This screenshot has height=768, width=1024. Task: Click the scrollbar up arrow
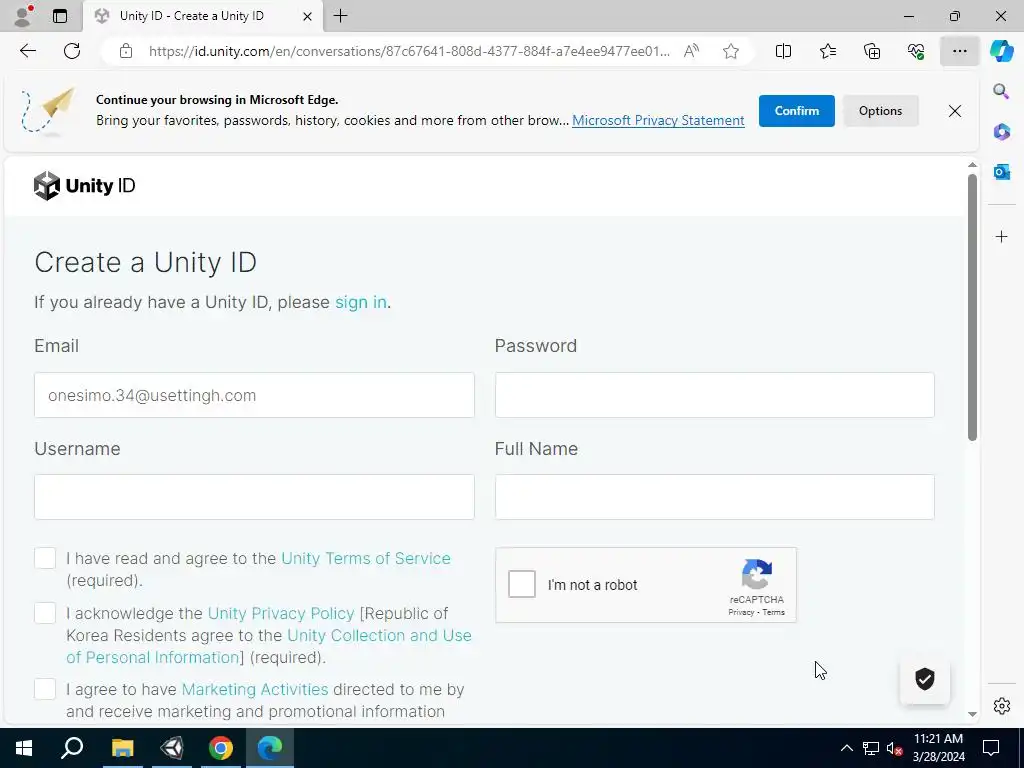[972, 165]
